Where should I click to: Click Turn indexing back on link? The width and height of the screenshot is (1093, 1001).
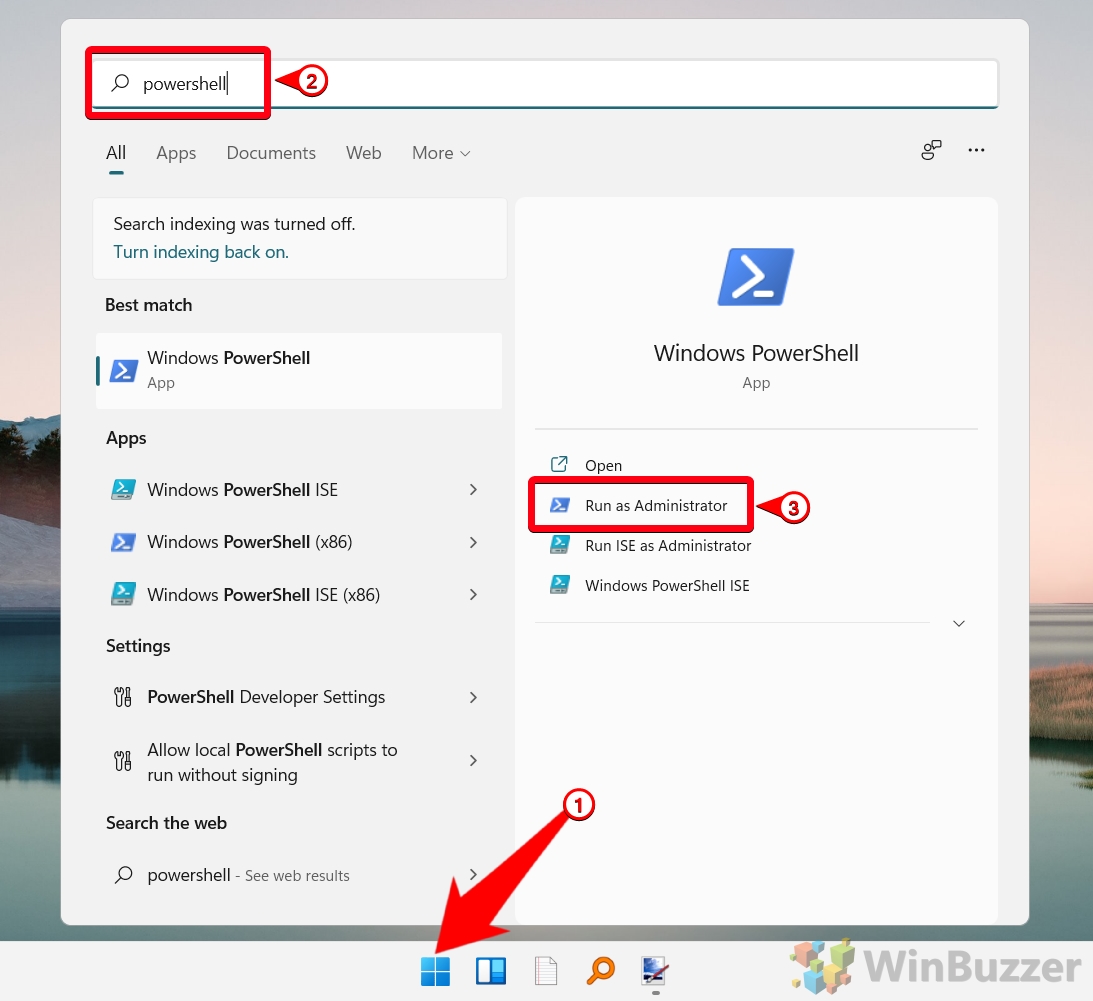201,252
